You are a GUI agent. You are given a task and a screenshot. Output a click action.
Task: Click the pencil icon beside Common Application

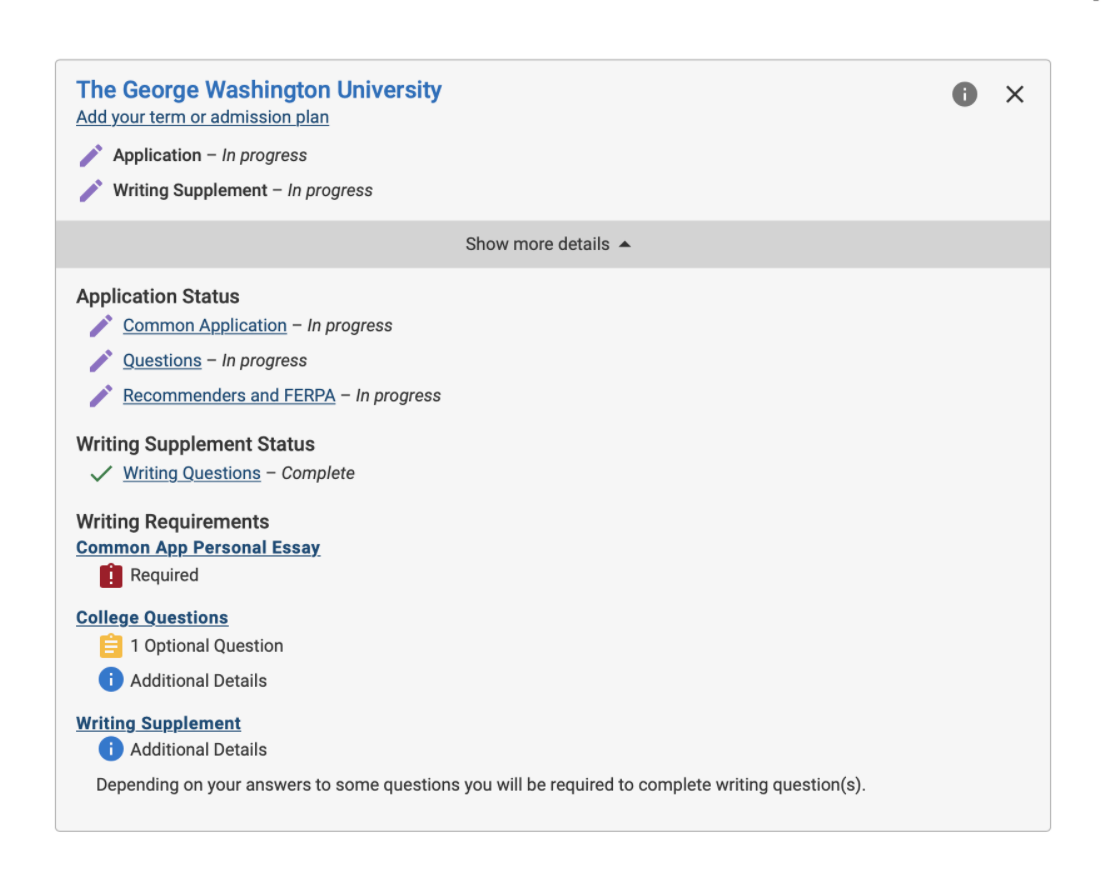click(100, 325)
